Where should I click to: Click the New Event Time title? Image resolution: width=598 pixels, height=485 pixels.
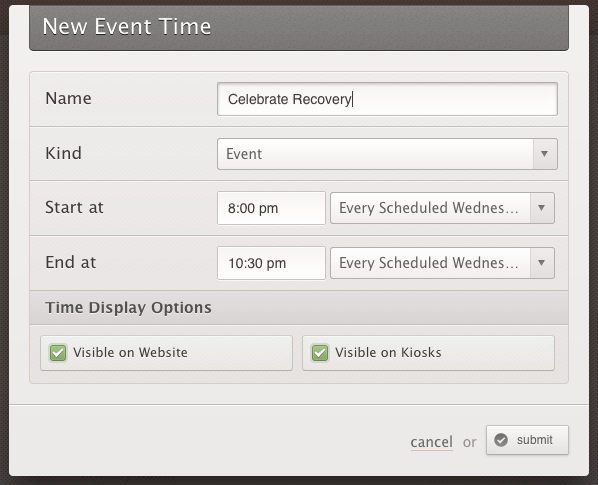(127, 27)
